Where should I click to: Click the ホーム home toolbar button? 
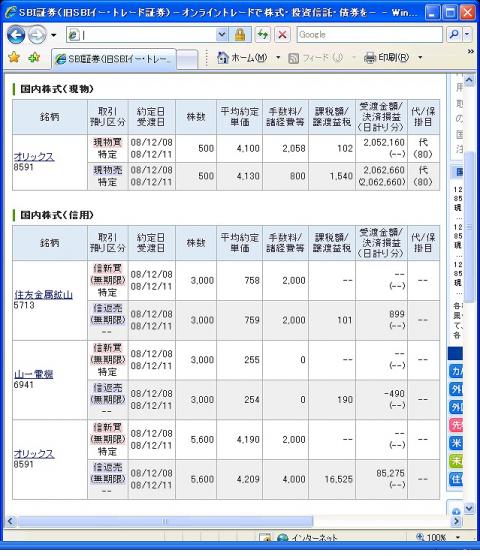[x=242, y=57]
